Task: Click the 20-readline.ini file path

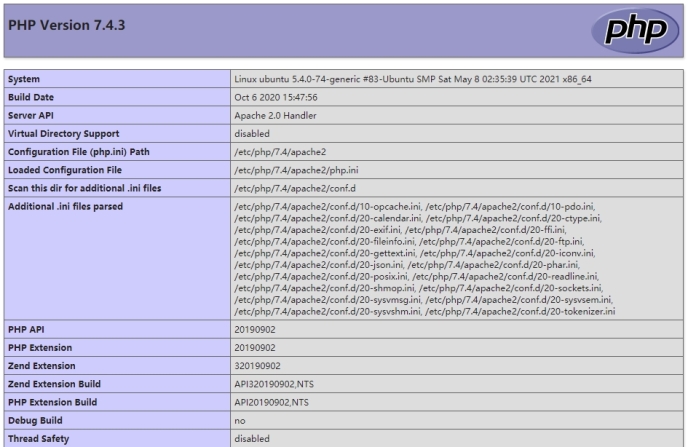Action: point(505,276)
